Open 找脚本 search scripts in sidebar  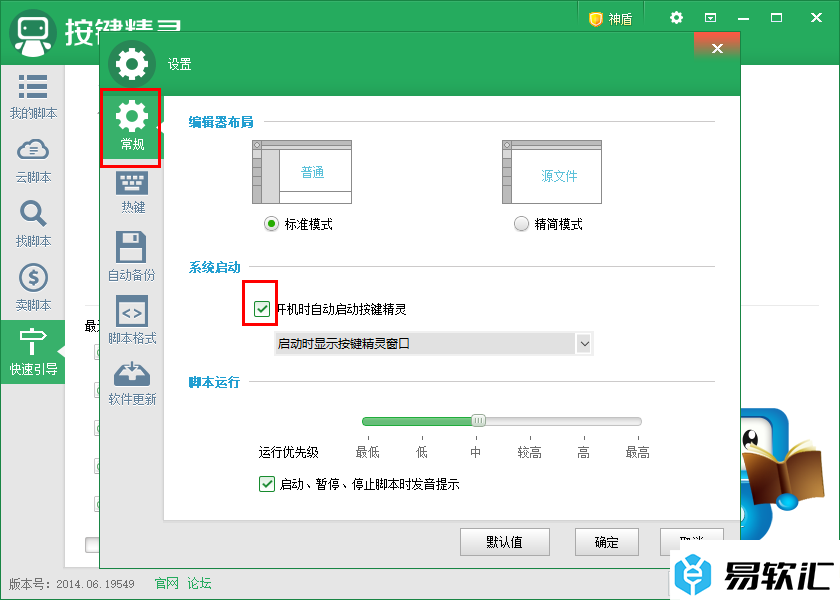[x=33, y=224]
